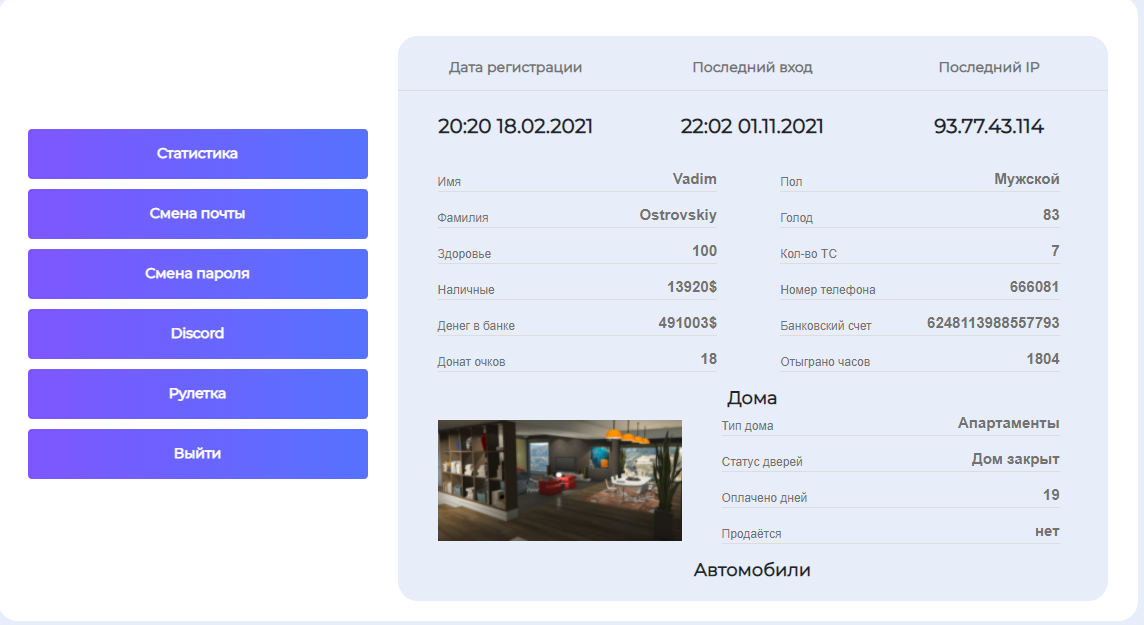The height and width of the screenshot is (625, 1144).
Task: Click the Последний IP column header
Action: [988, 68]
